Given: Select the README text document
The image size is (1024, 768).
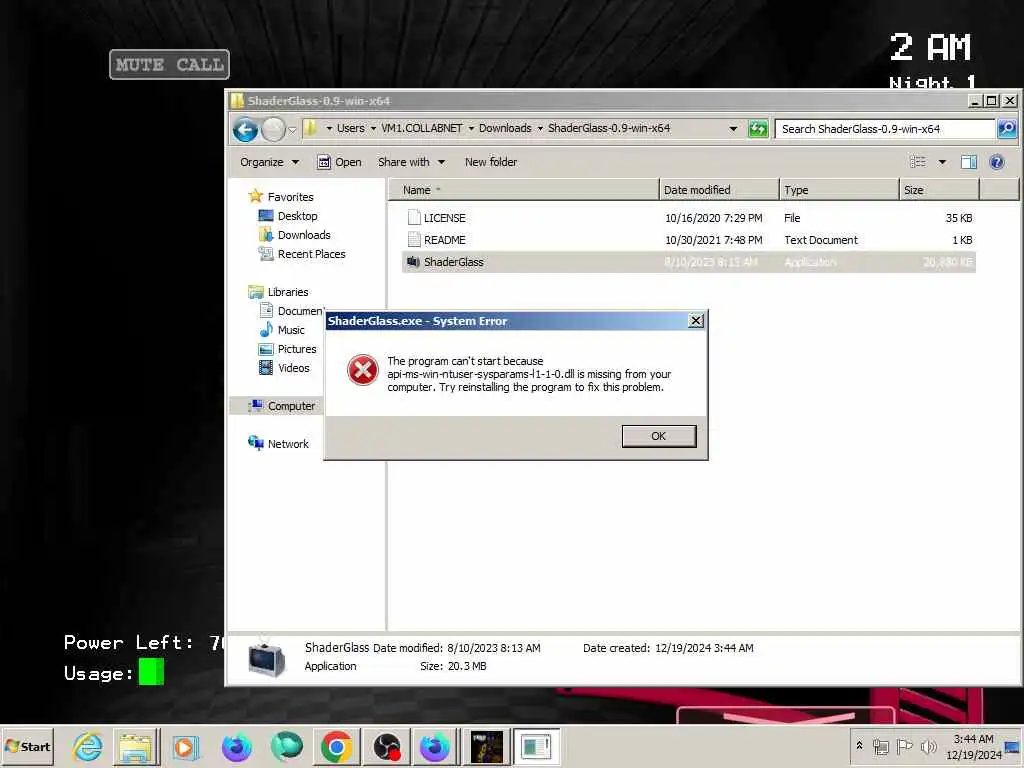Looking at the screenshot, I should point(688,240).
